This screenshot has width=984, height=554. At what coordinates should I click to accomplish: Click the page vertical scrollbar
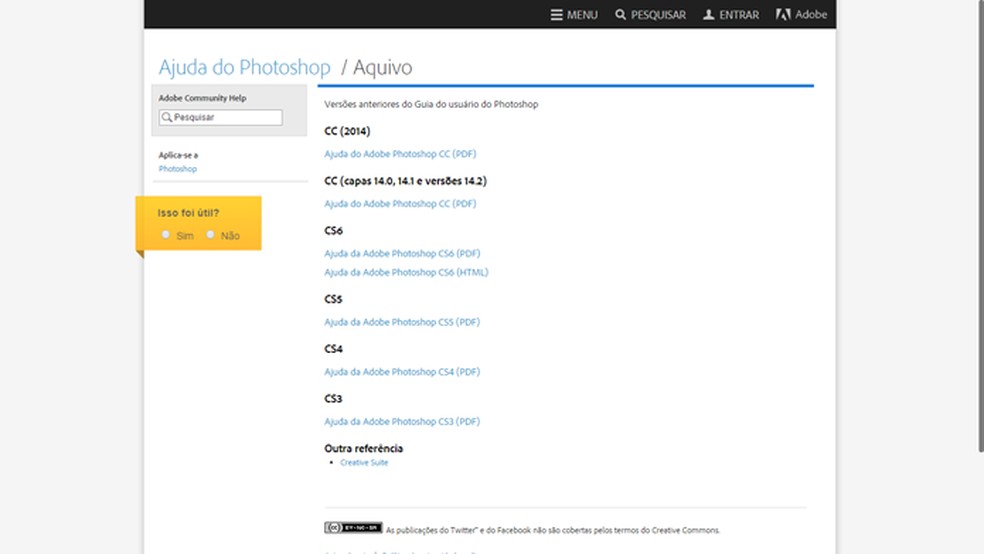click(981, 226)
